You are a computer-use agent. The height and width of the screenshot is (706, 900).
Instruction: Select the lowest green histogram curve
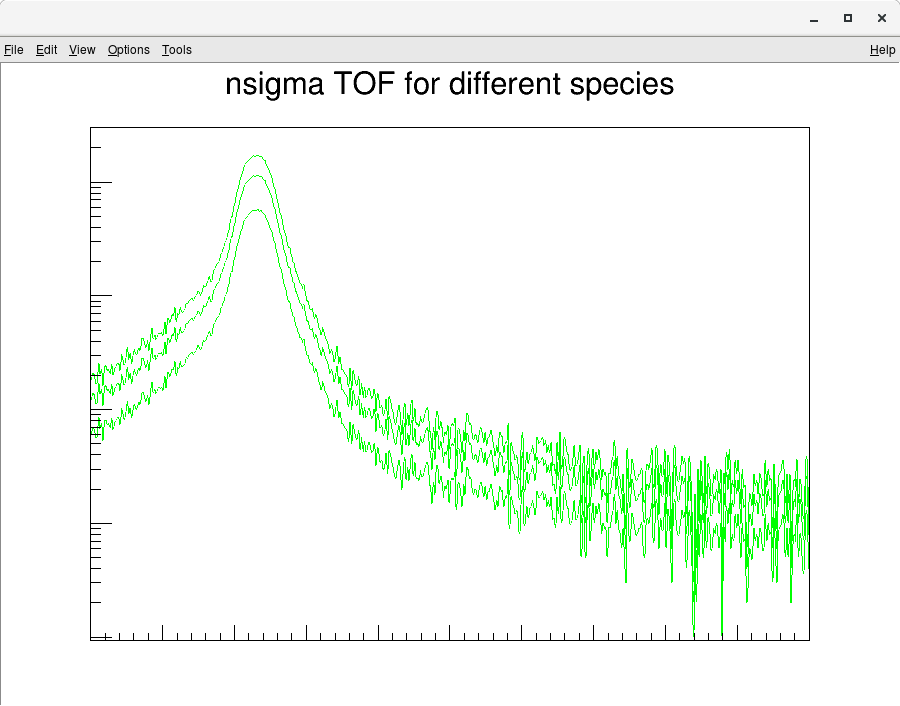tap(258, 211)
